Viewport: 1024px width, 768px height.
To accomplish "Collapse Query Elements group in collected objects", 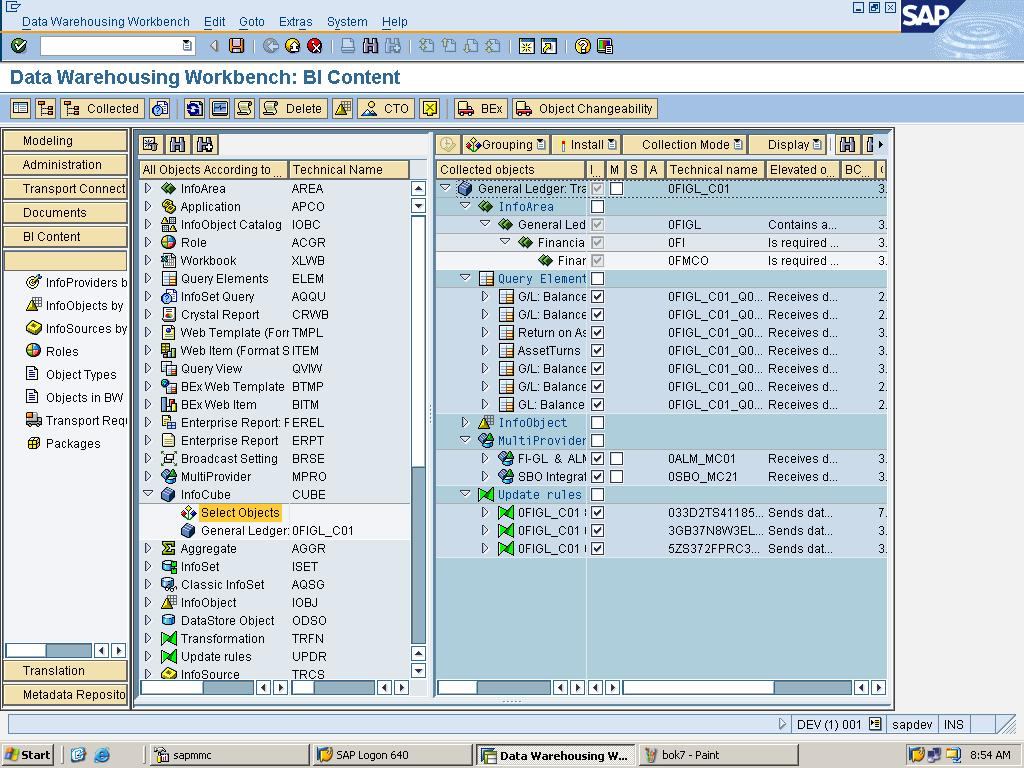I will click(465, 278).
